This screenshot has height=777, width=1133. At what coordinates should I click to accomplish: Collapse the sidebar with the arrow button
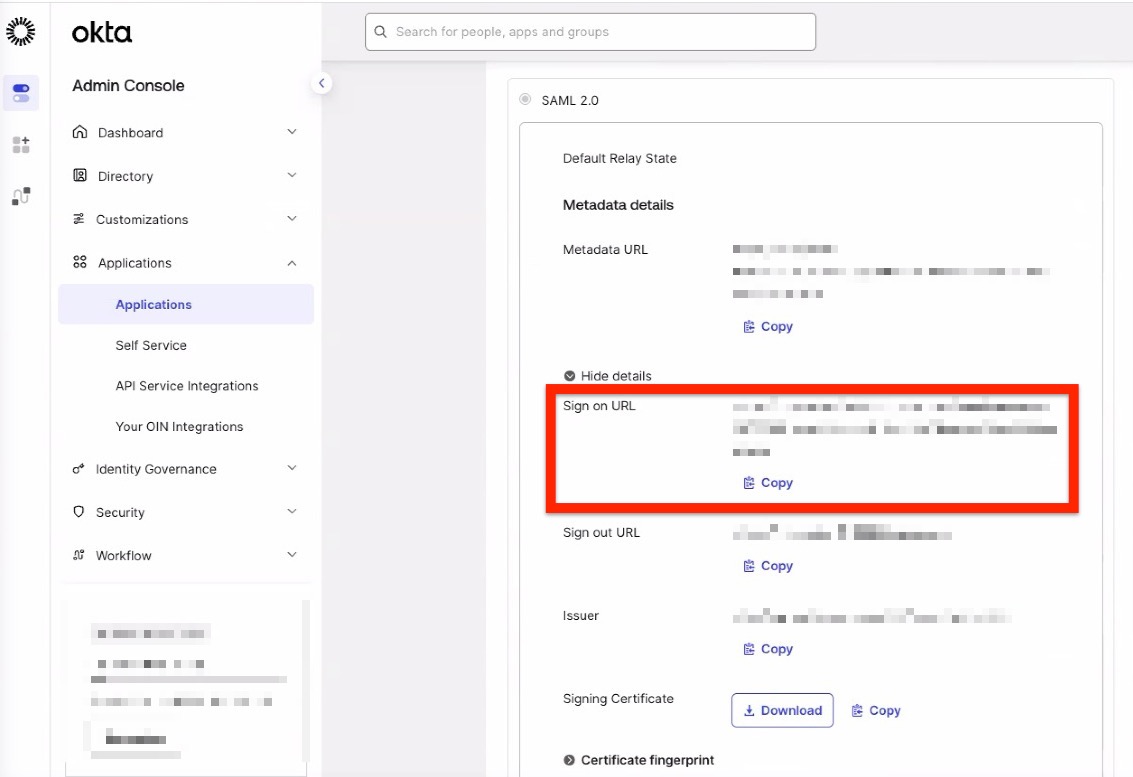(x=322, y=83)
